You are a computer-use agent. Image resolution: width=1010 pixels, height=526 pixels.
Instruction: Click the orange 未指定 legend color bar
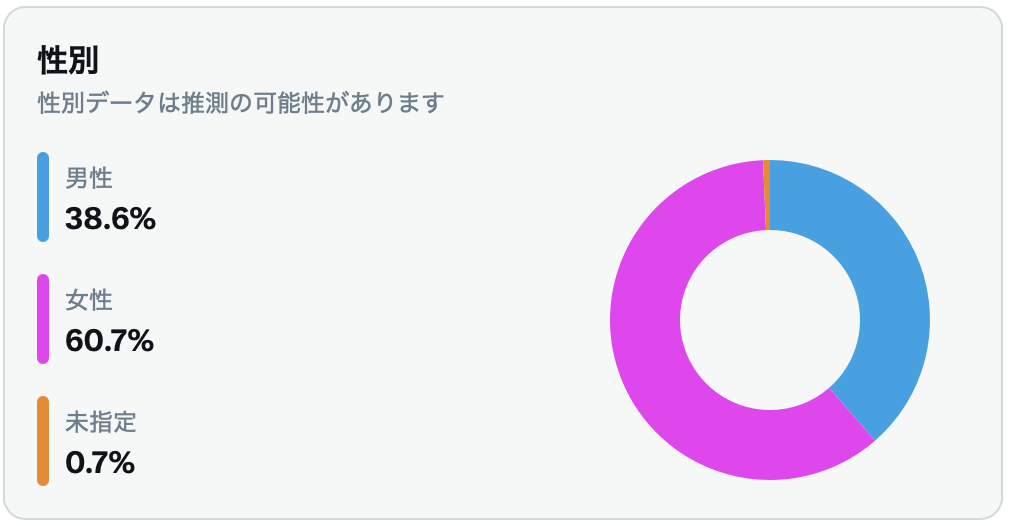(x=43, y=441)
